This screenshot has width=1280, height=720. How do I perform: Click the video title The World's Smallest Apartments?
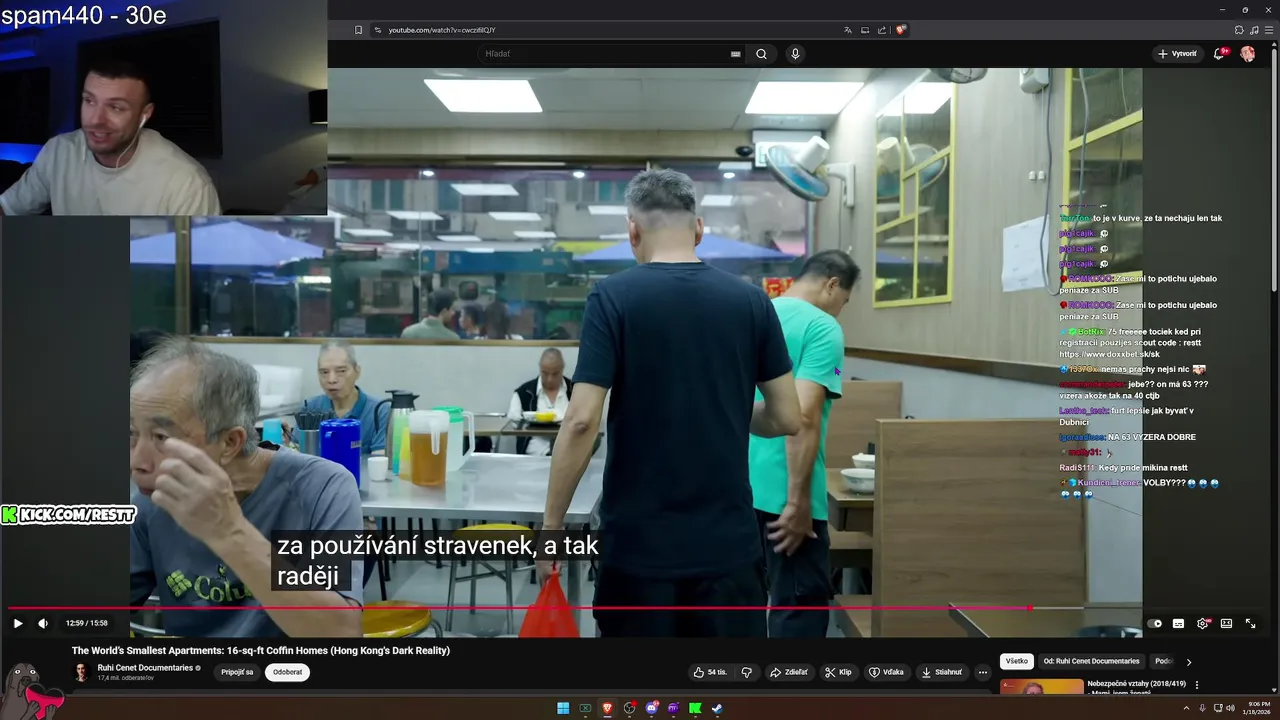tap(261, 650)
